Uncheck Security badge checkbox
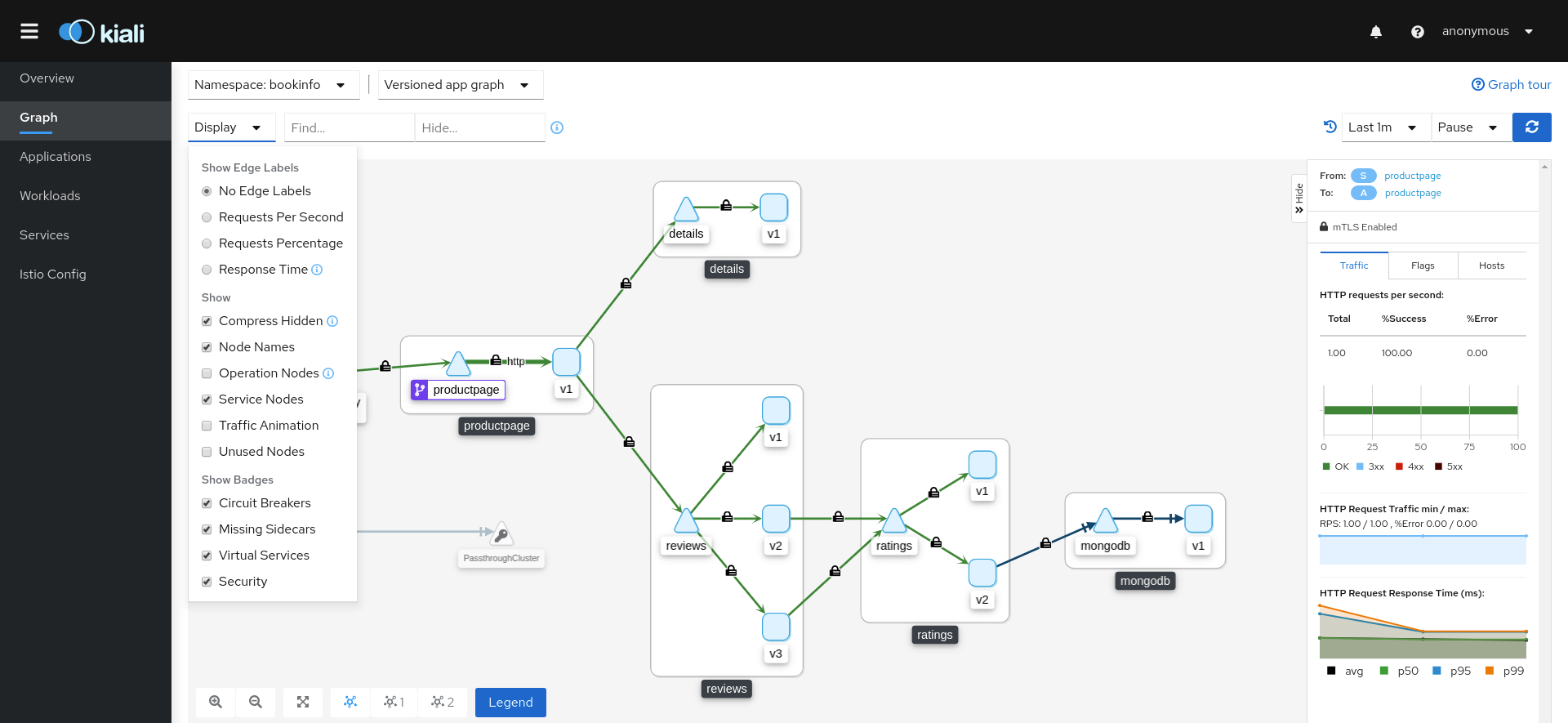This screenshot has height=723, width=1568. (x=207, y=582)
